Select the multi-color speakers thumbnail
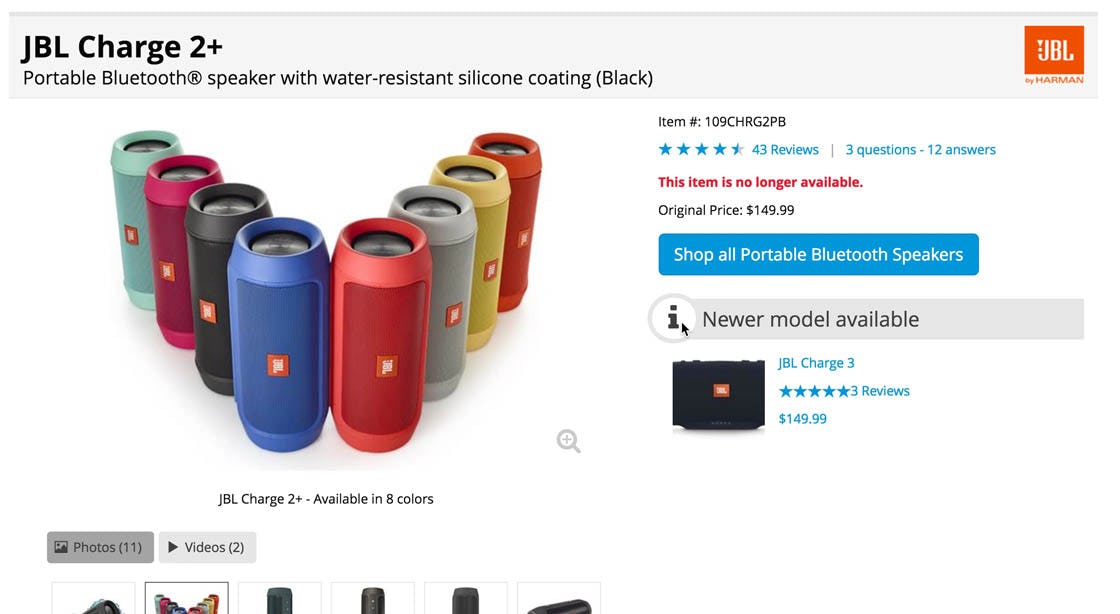 (186, 599)
